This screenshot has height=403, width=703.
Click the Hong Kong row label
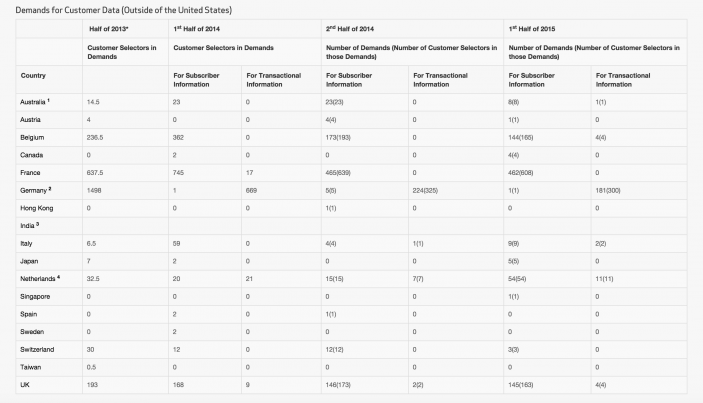(x=38, y=207)
